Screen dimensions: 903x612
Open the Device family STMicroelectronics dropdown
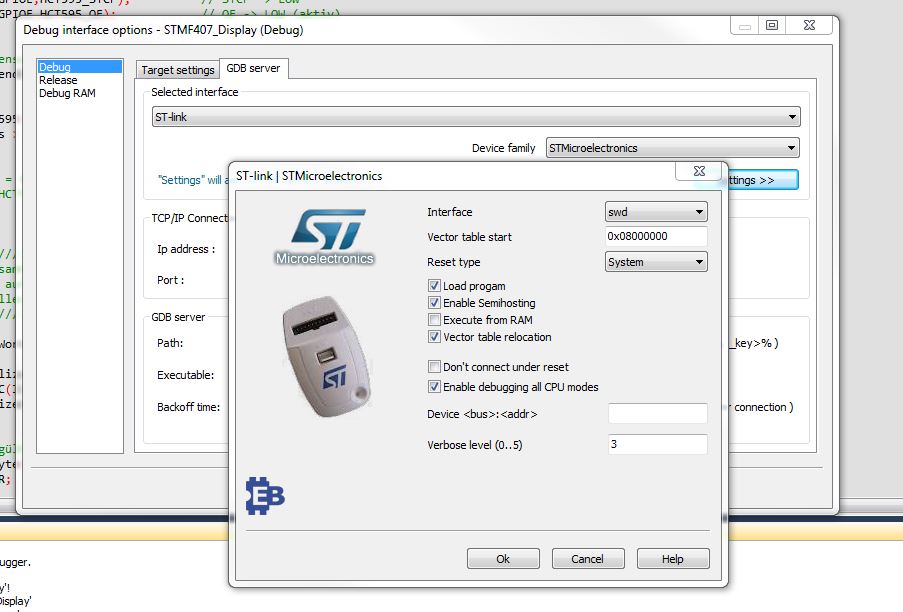point(672,148)
